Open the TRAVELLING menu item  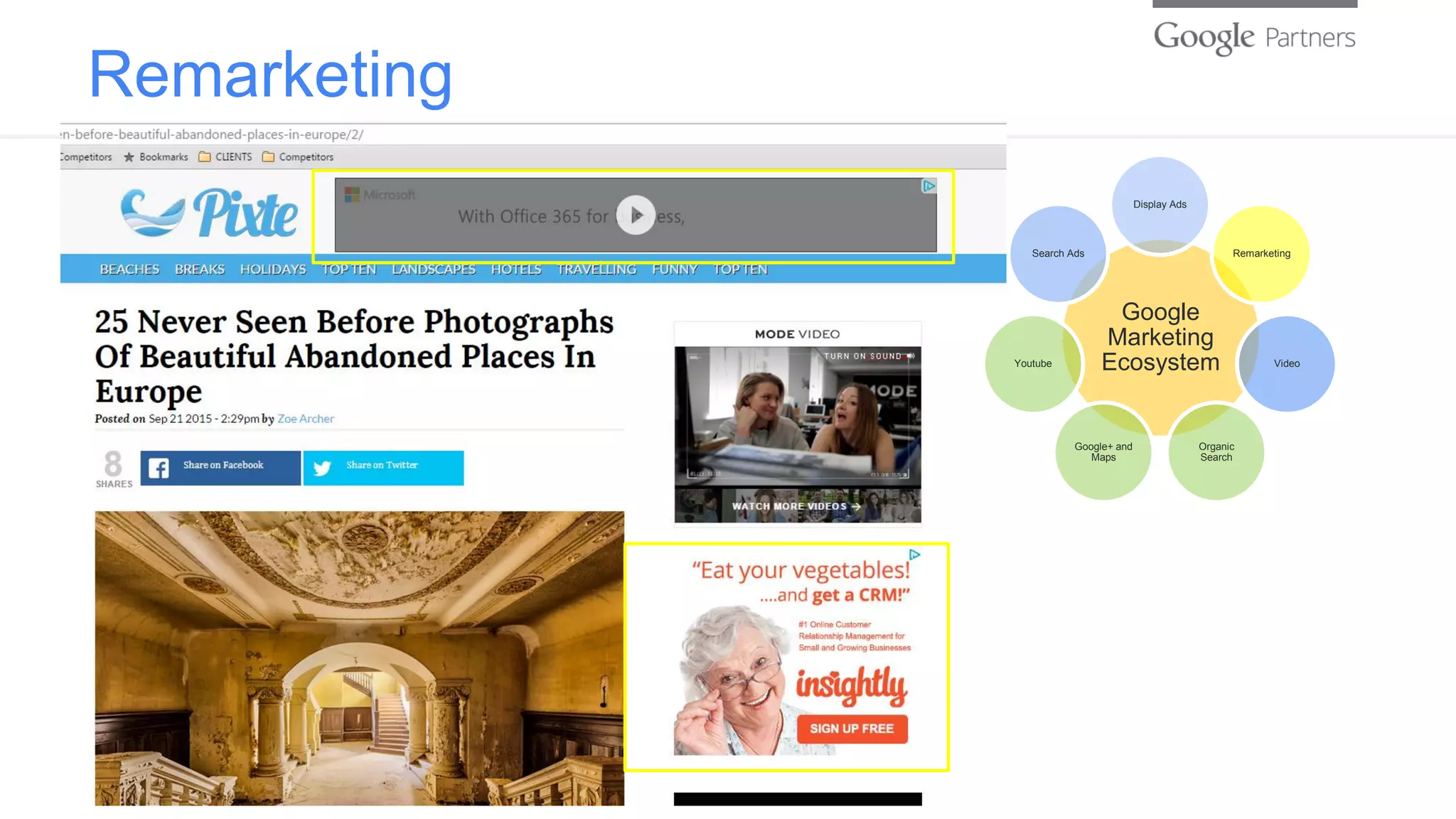click(x=596, y=269)
